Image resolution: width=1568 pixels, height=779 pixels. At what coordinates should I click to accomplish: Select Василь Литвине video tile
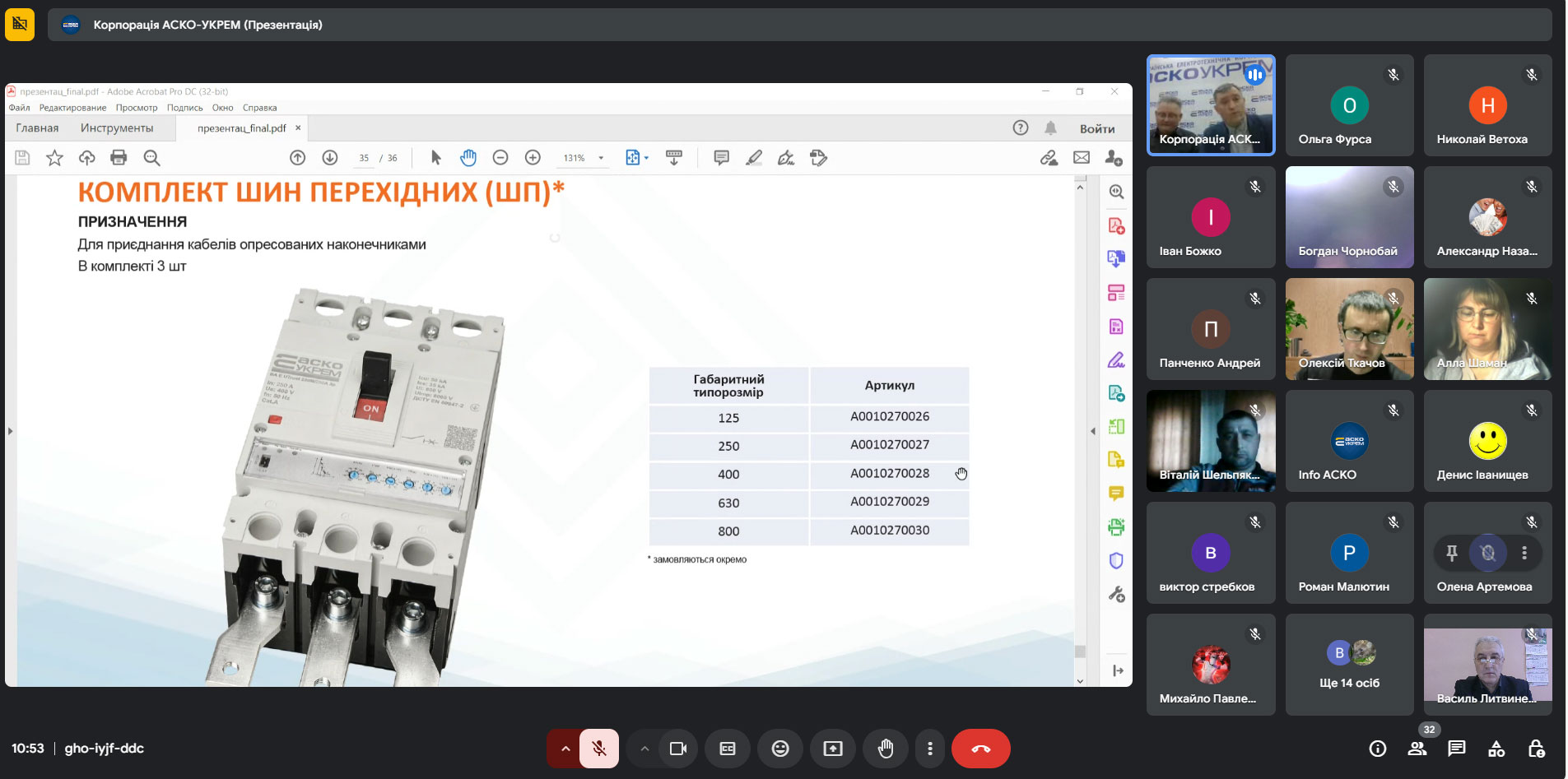point(1488,665)
